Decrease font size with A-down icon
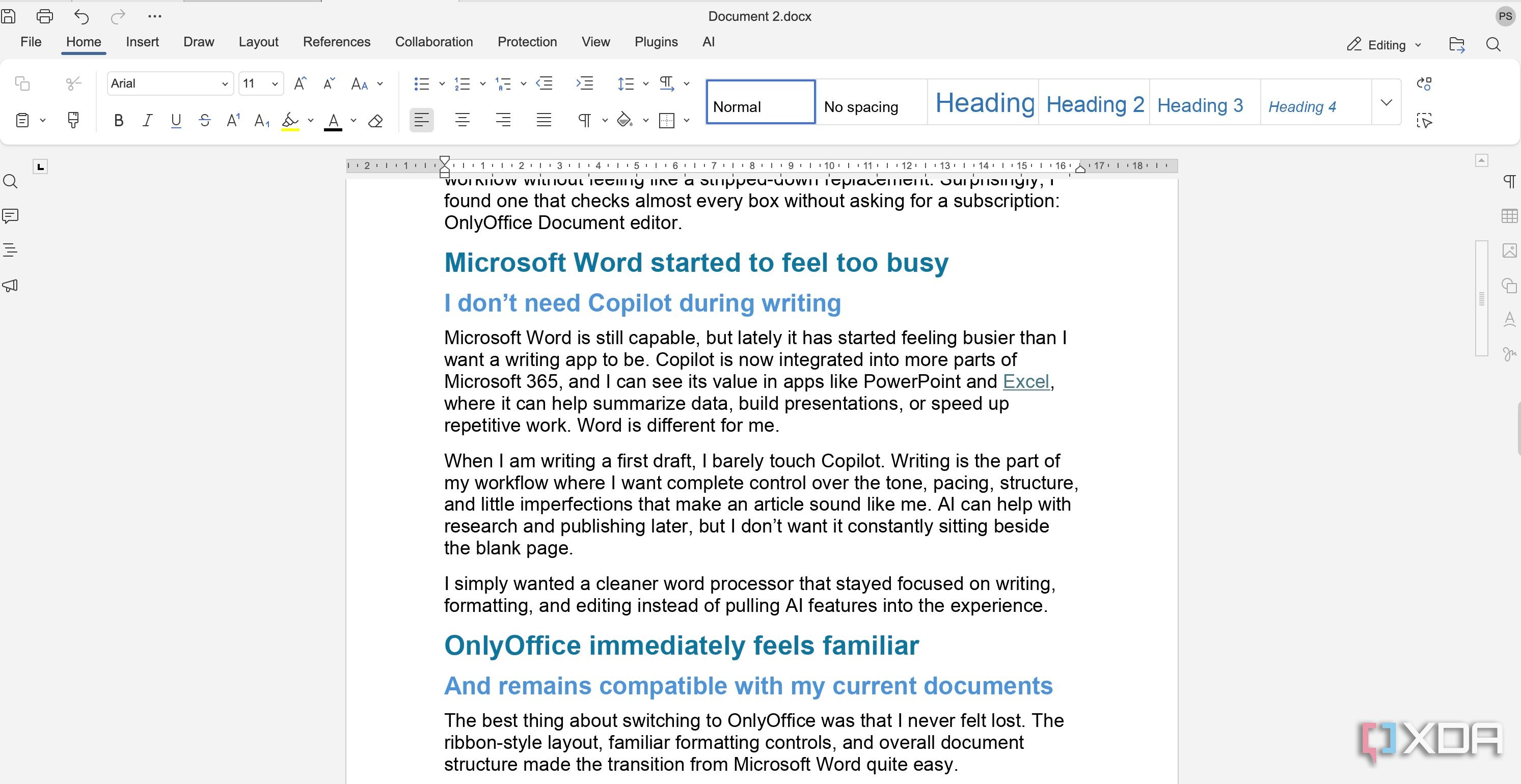1521x784 pixels. [330, 84]
